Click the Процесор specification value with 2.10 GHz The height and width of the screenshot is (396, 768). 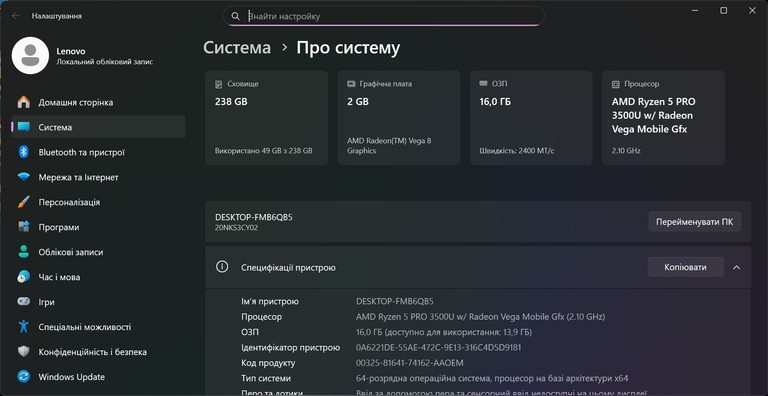[x=480, y=317]
